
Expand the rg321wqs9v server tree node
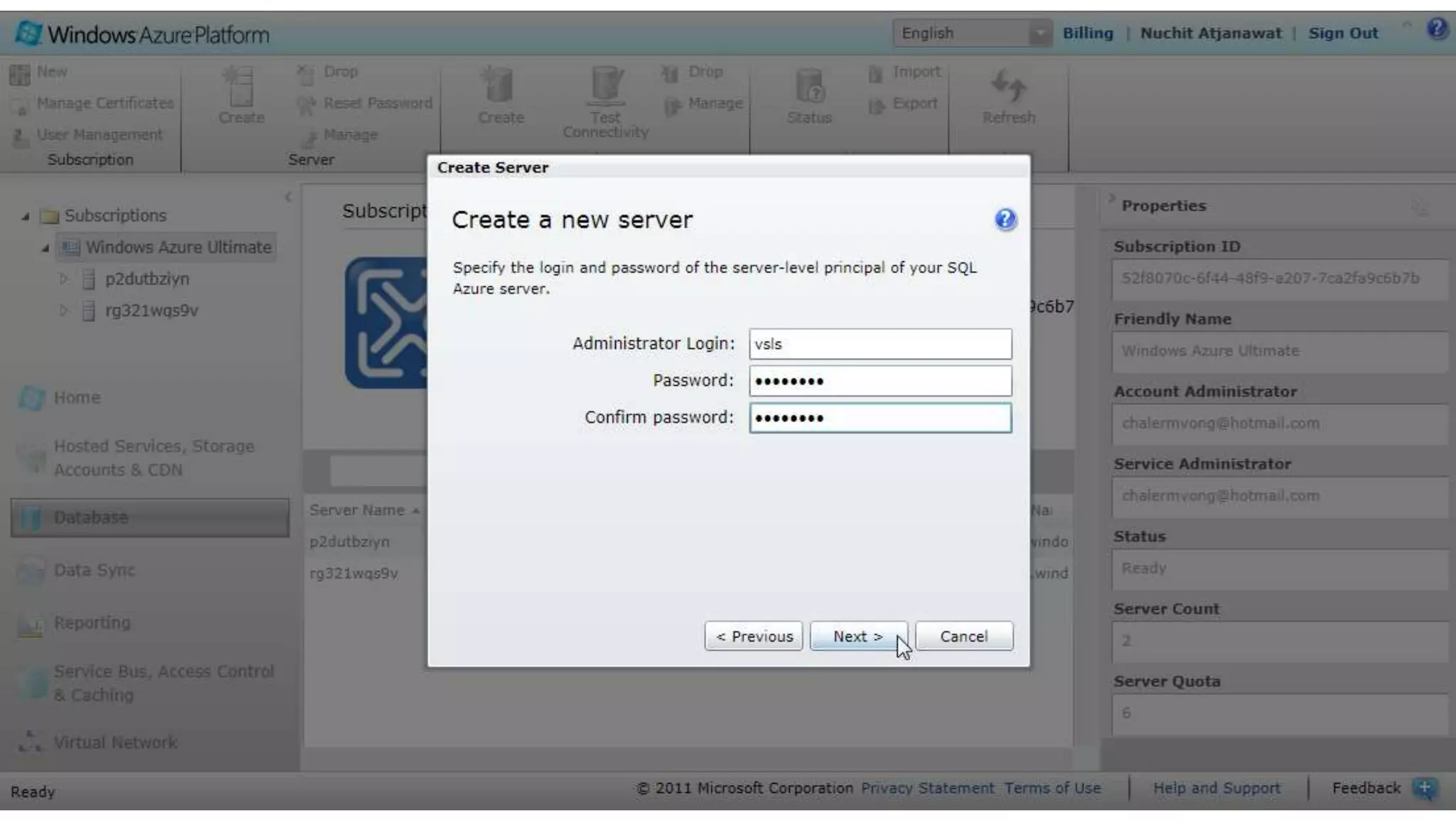(63, 311)
